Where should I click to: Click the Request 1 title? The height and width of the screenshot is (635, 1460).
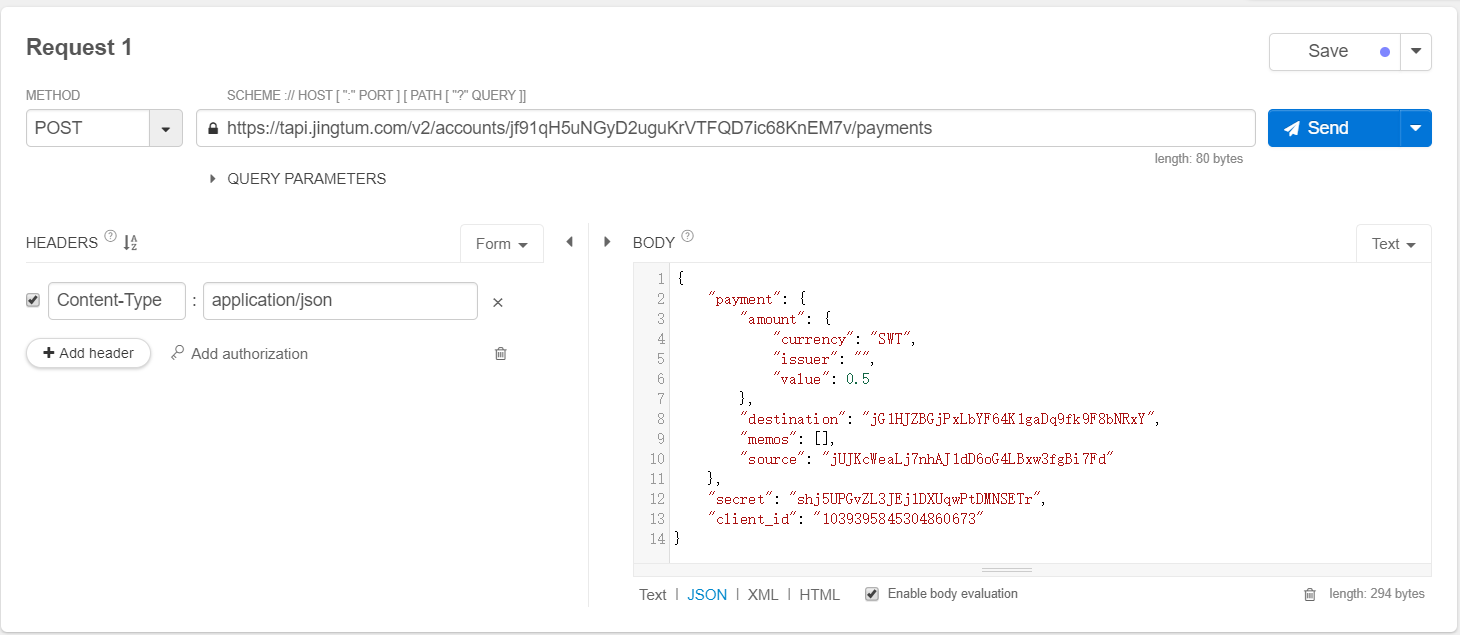[x=79, y=47]
